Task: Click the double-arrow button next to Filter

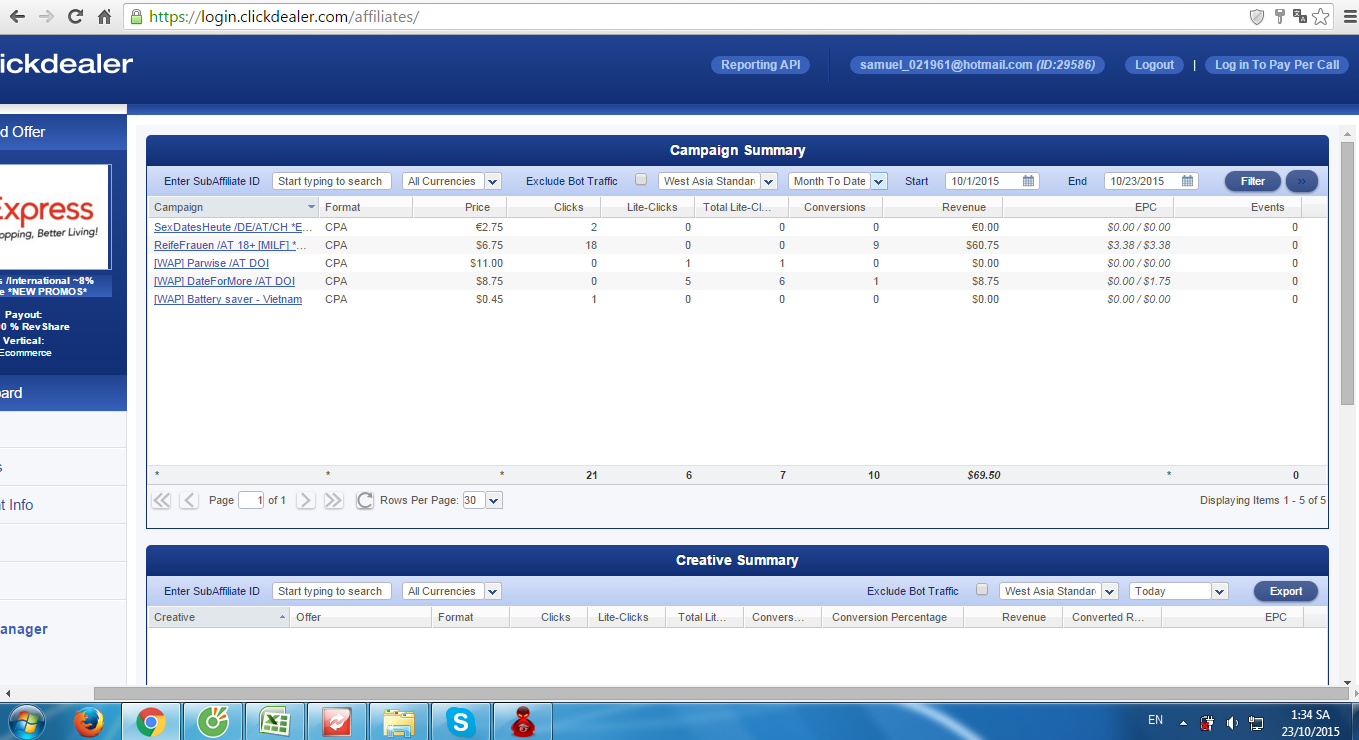Action: (x=1301, y=181)
